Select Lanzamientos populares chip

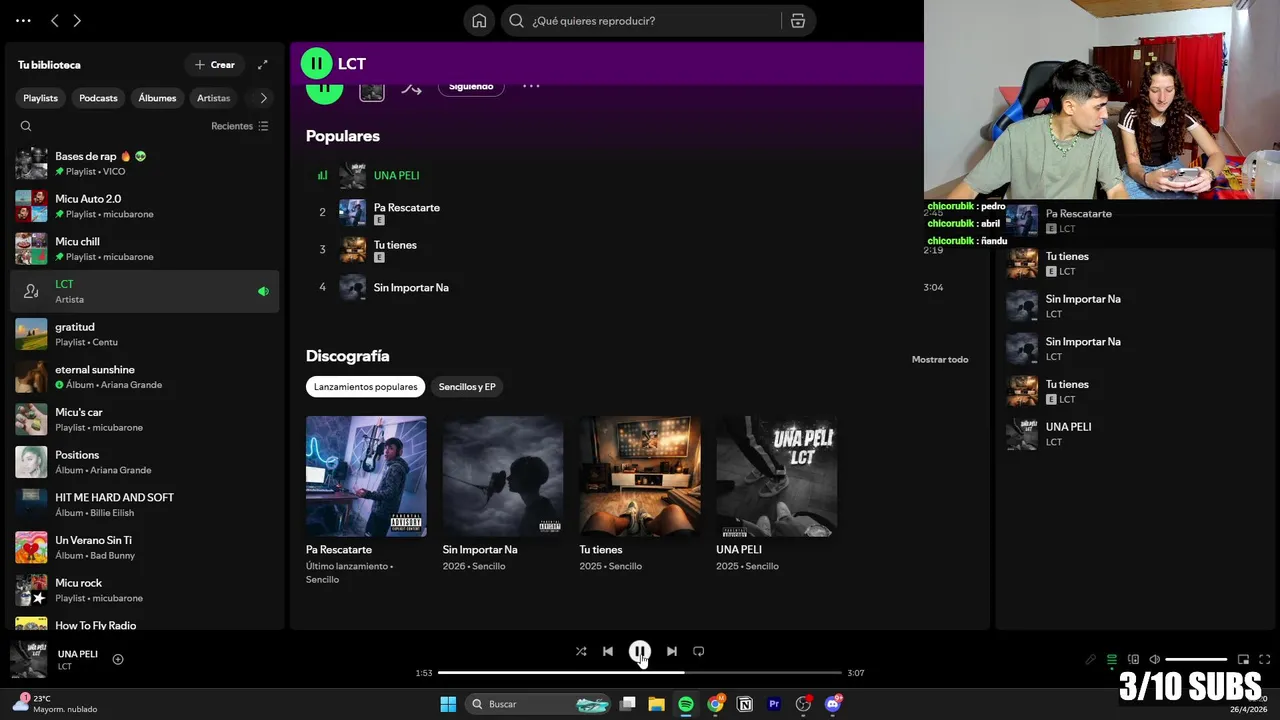(365, 387)
